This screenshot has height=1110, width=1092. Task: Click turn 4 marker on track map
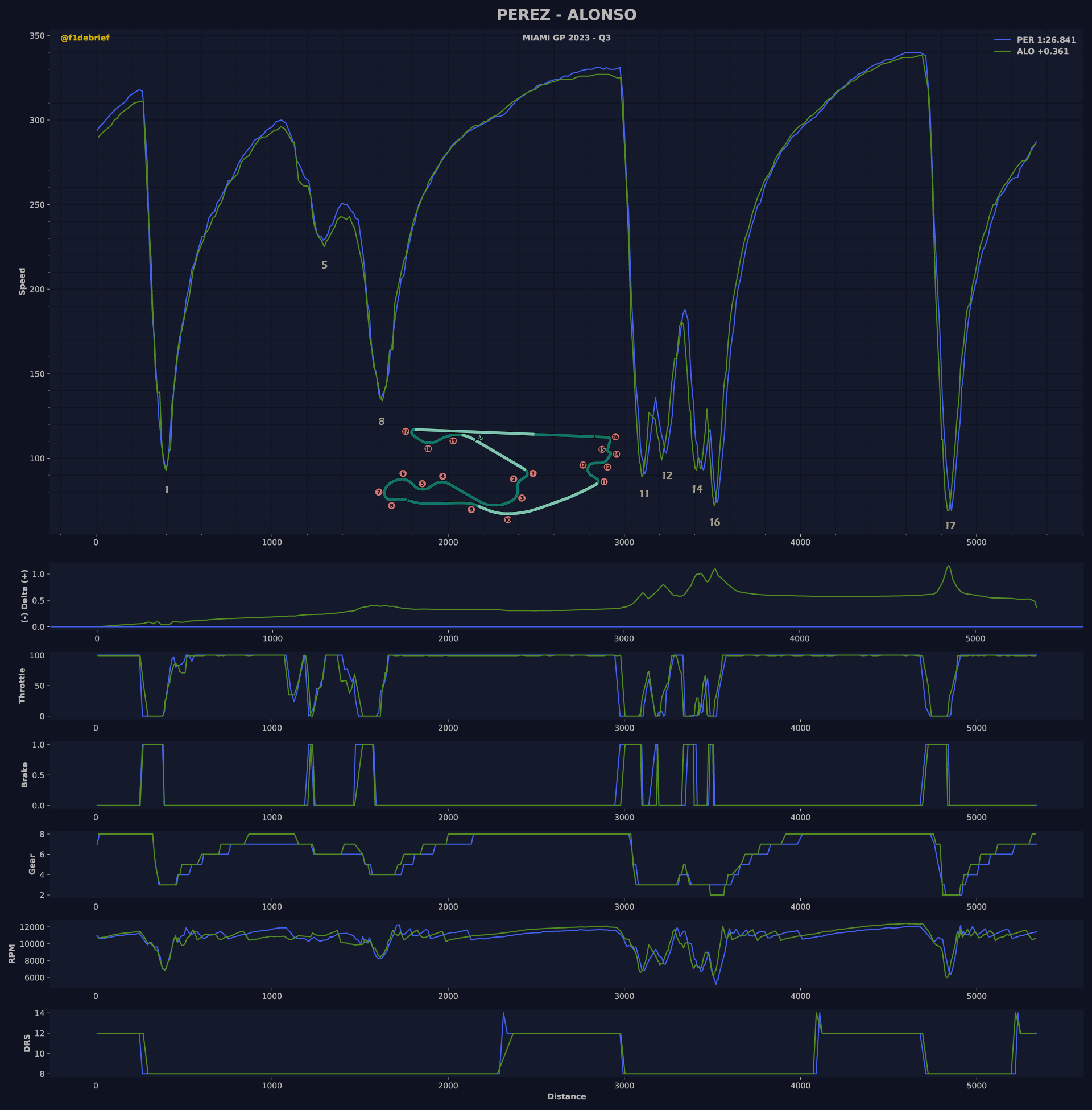coord(442,477)
